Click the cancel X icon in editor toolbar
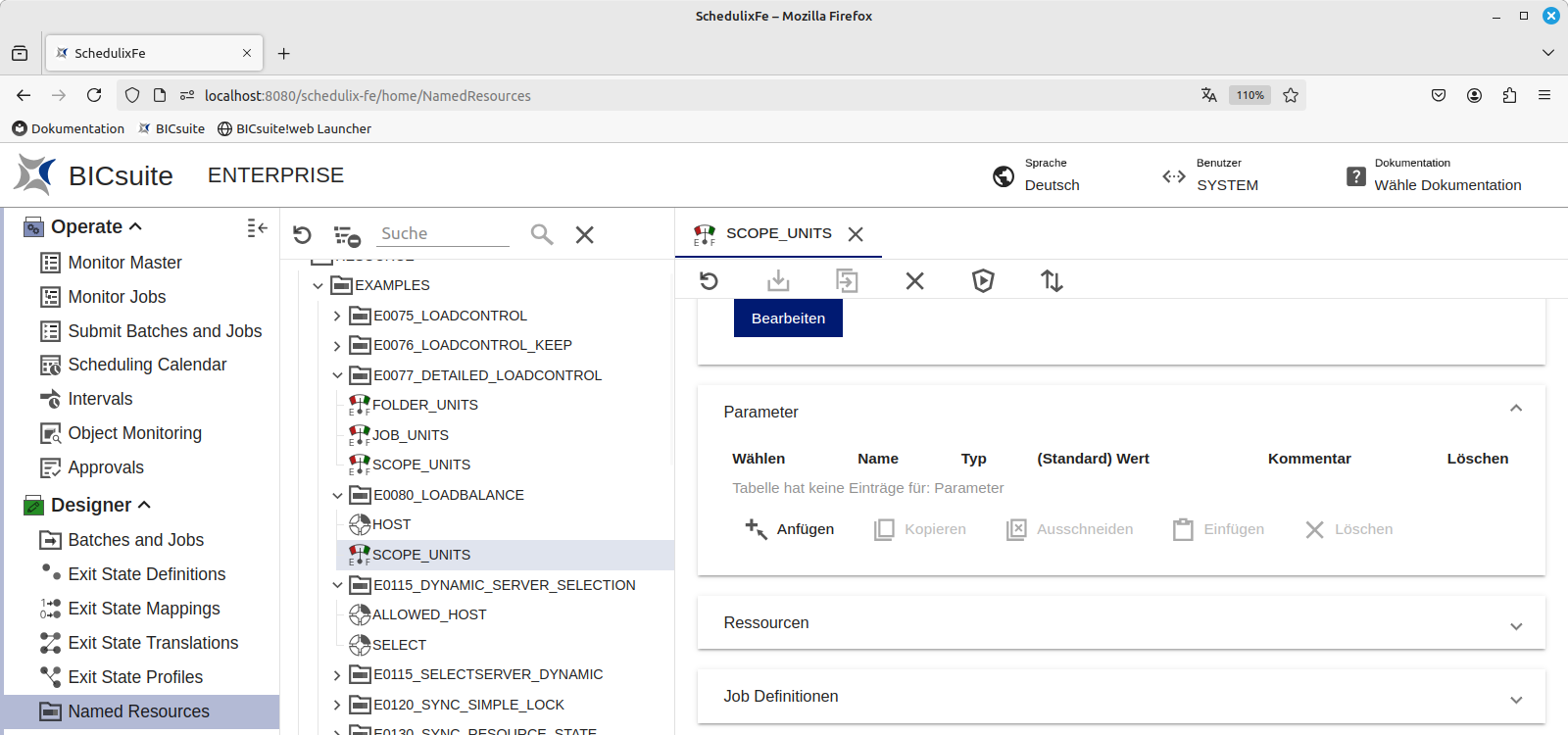The width and height of the screenshot is (1568, 735). click(x=914, y=281)
